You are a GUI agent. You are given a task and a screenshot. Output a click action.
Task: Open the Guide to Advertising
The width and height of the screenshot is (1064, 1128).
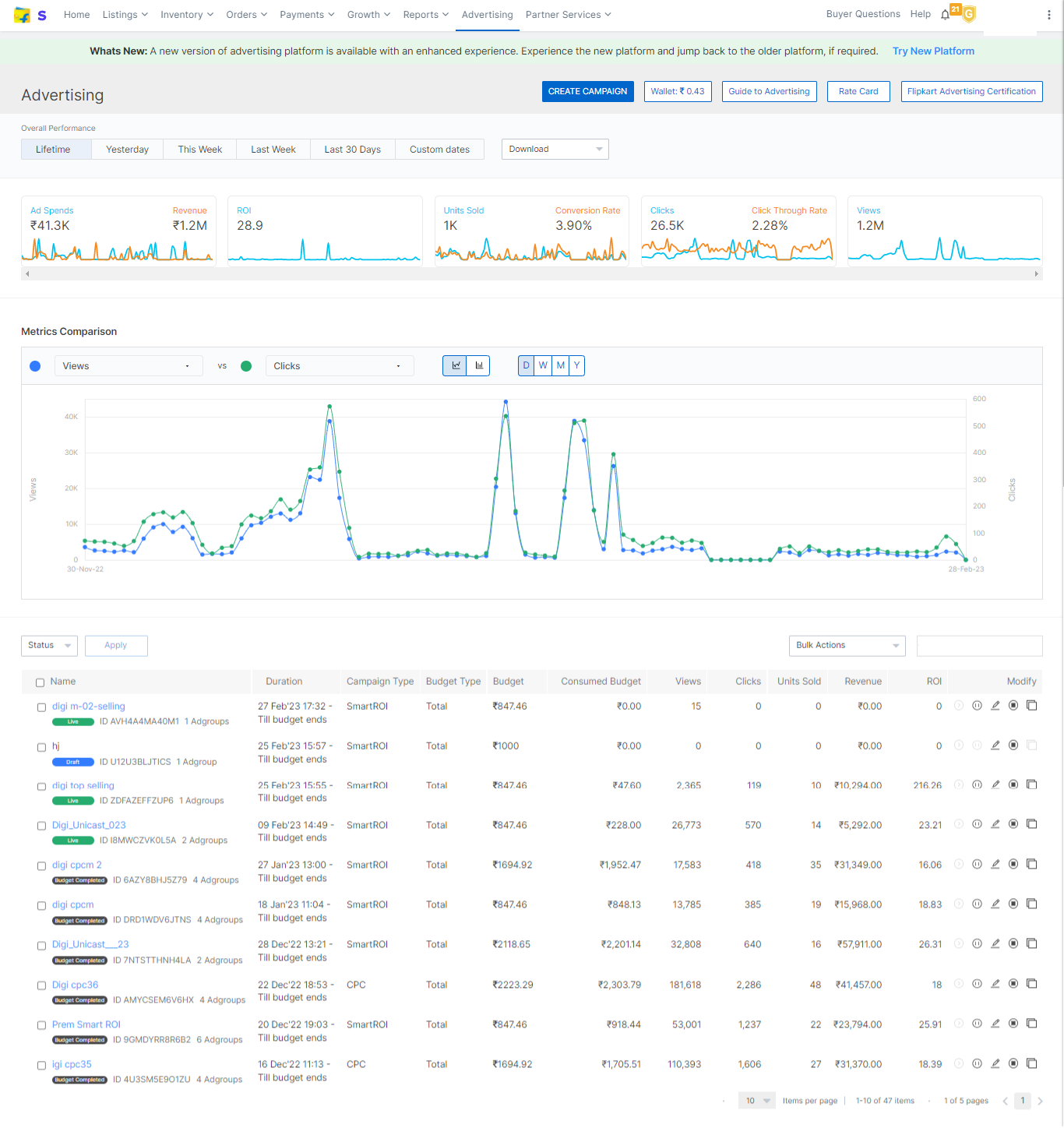770,91
